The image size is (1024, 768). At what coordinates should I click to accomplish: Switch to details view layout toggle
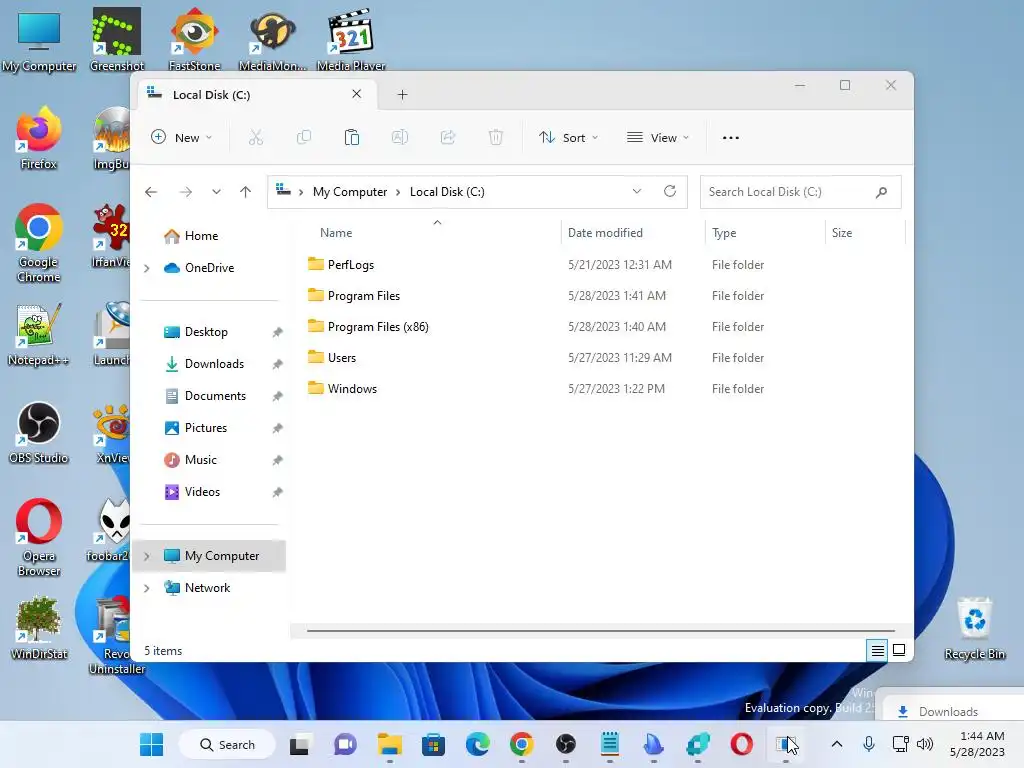point(877,650)
